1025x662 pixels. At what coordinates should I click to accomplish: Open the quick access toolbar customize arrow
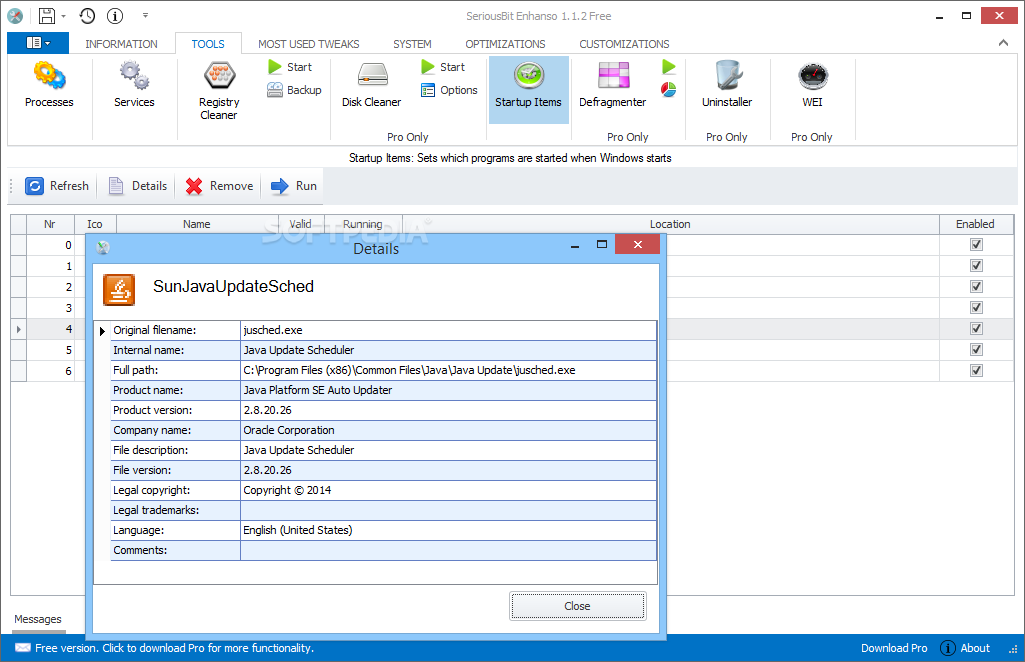(145, 16)
